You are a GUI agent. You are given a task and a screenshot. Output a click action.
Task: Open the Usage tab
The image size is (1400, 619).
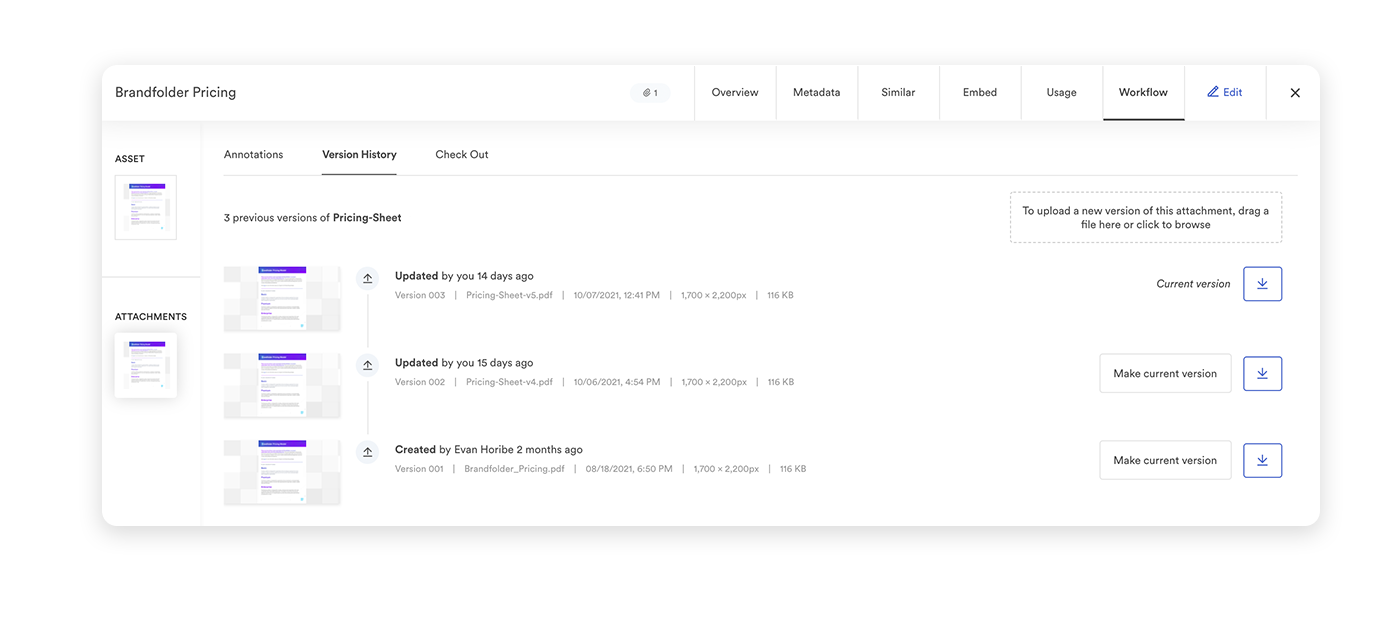[1062, 92]
